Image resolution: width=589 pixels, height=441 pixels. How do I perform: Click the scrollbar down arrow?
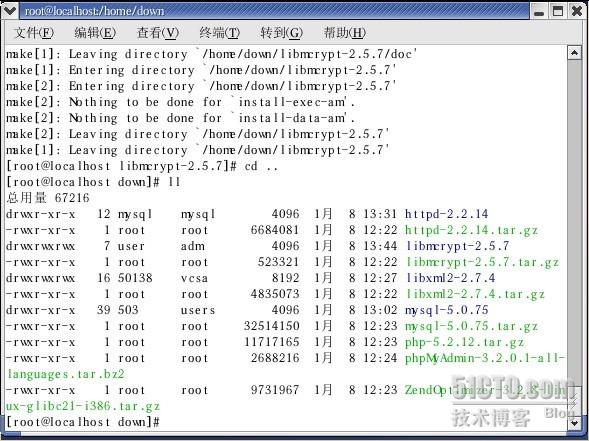[574, 423]
